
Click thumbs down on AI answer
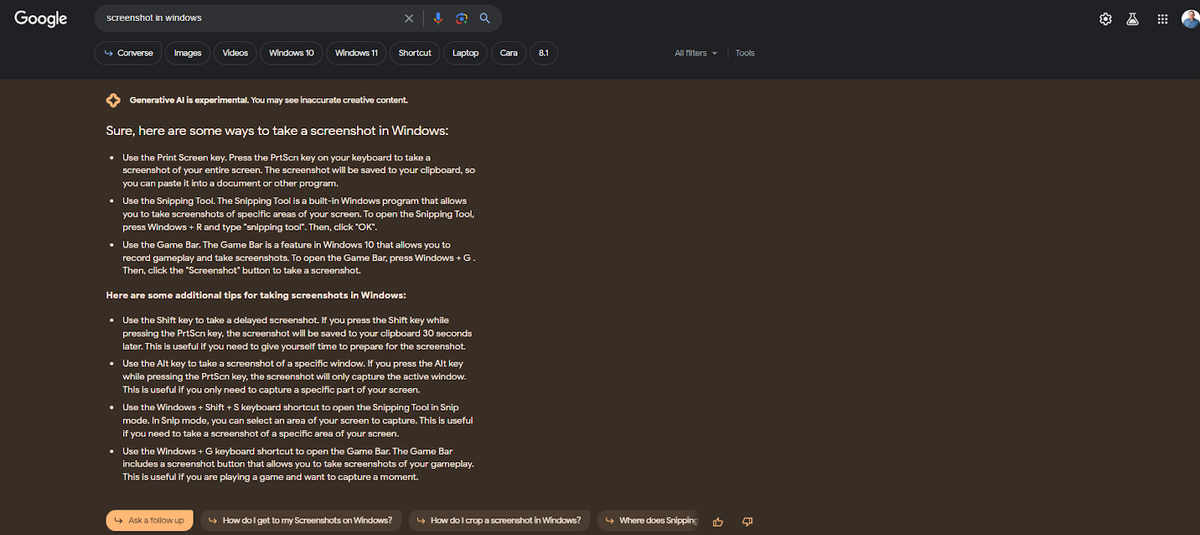coord(748,521)
